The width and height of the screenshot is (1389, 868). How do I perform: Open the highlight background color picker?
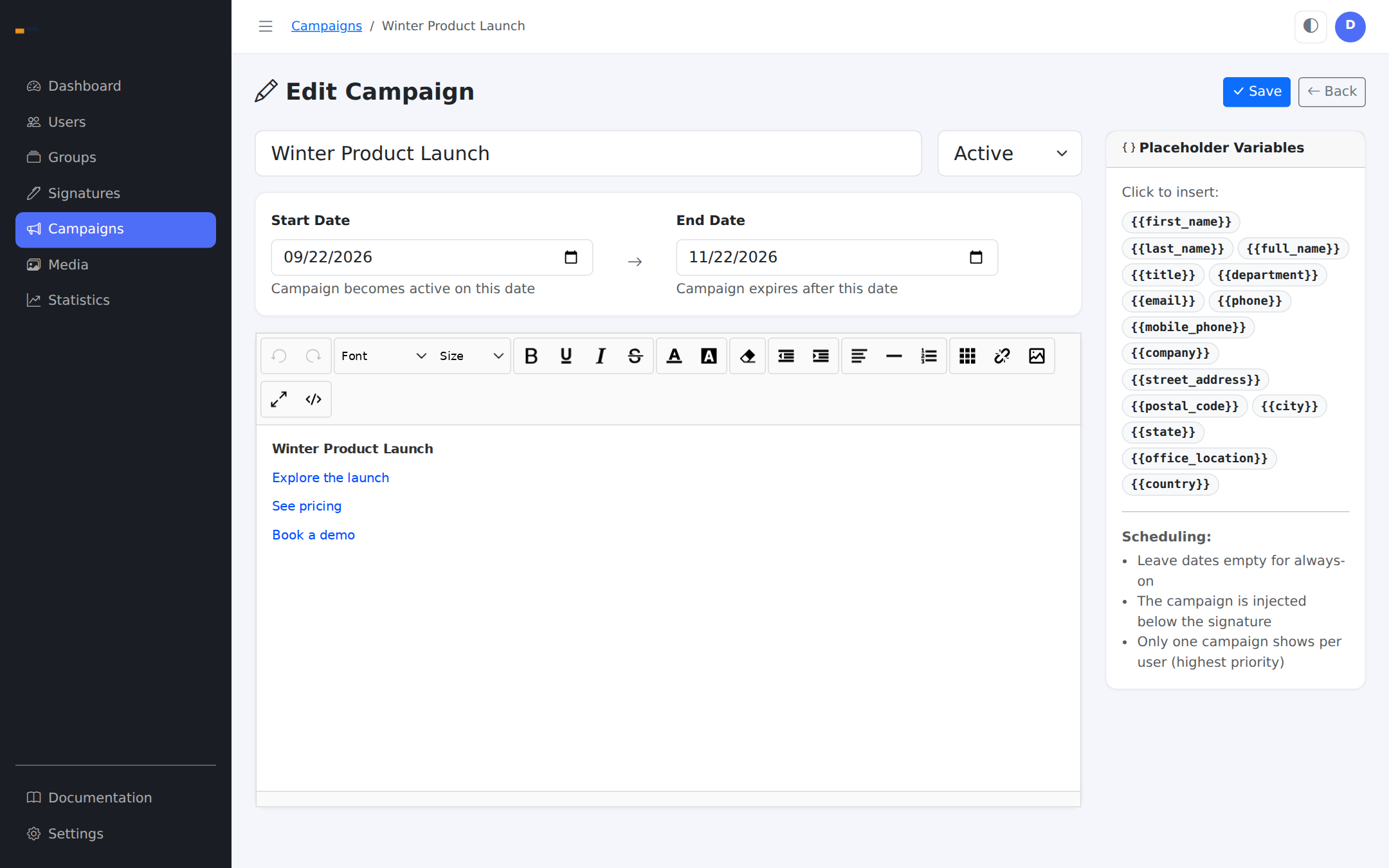click(709, 356)
